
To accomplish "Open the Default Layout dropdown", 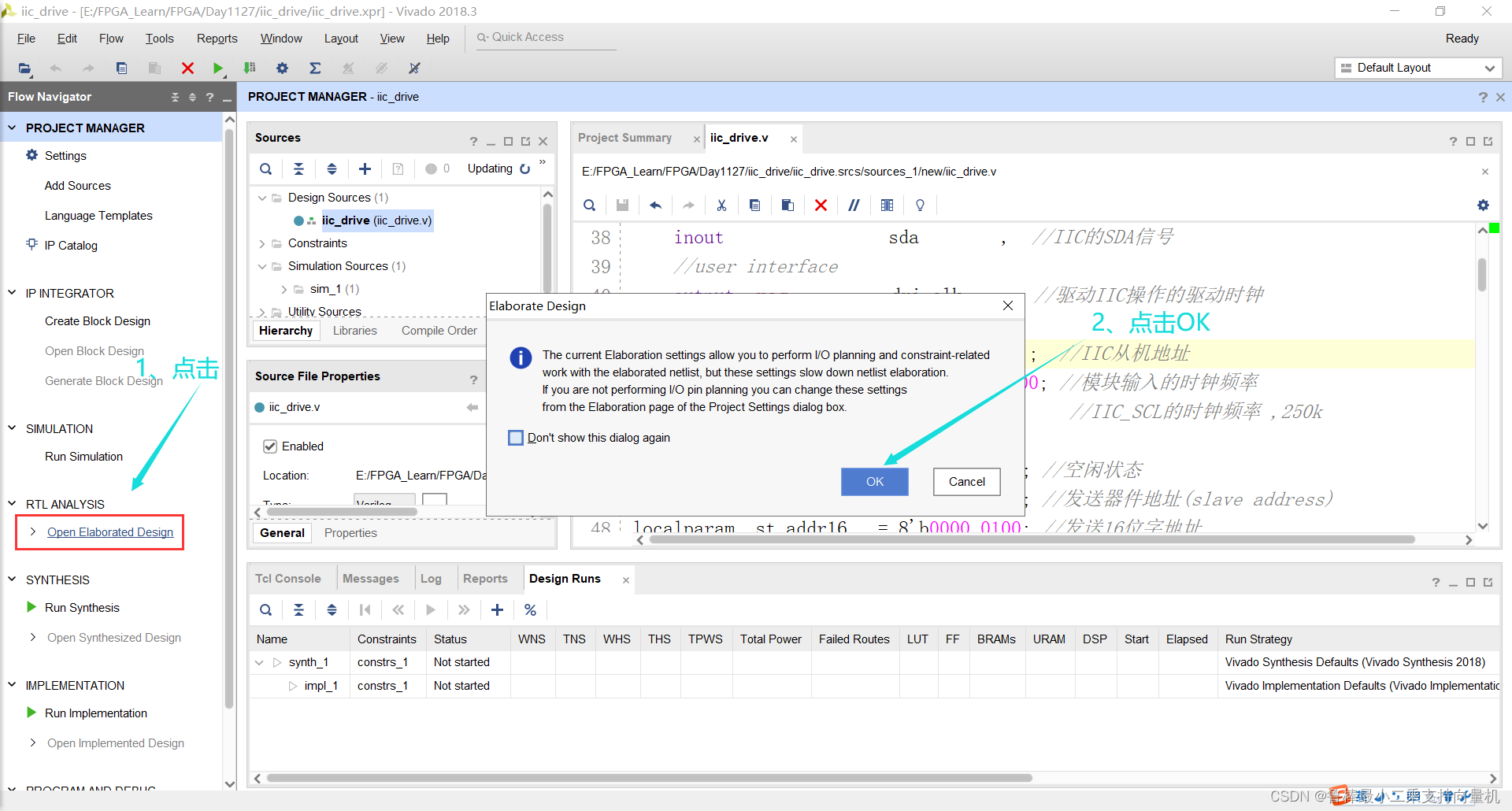I will [x=1418, y=68].
